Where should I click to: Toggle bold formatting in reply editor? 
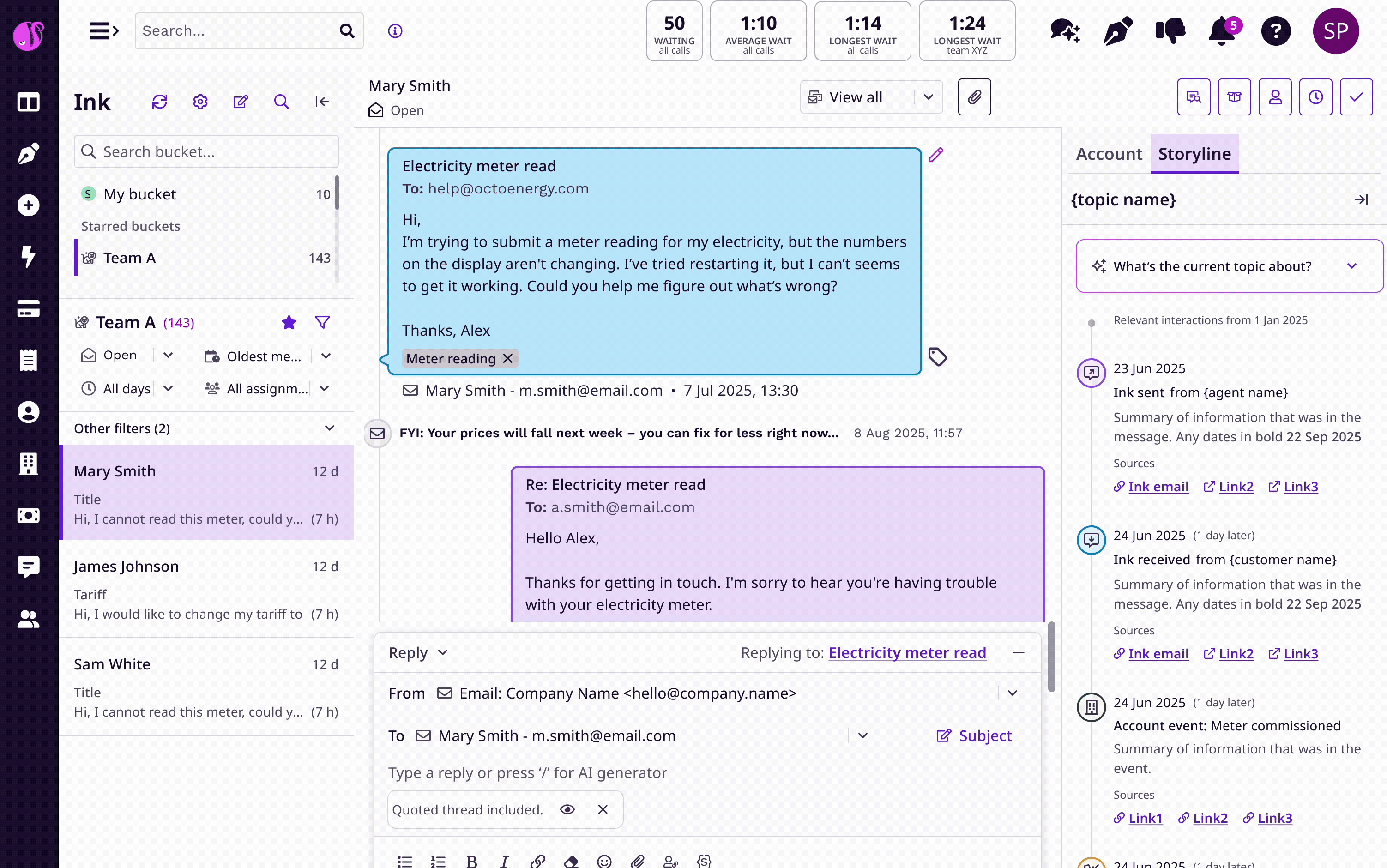click(471, 861)
